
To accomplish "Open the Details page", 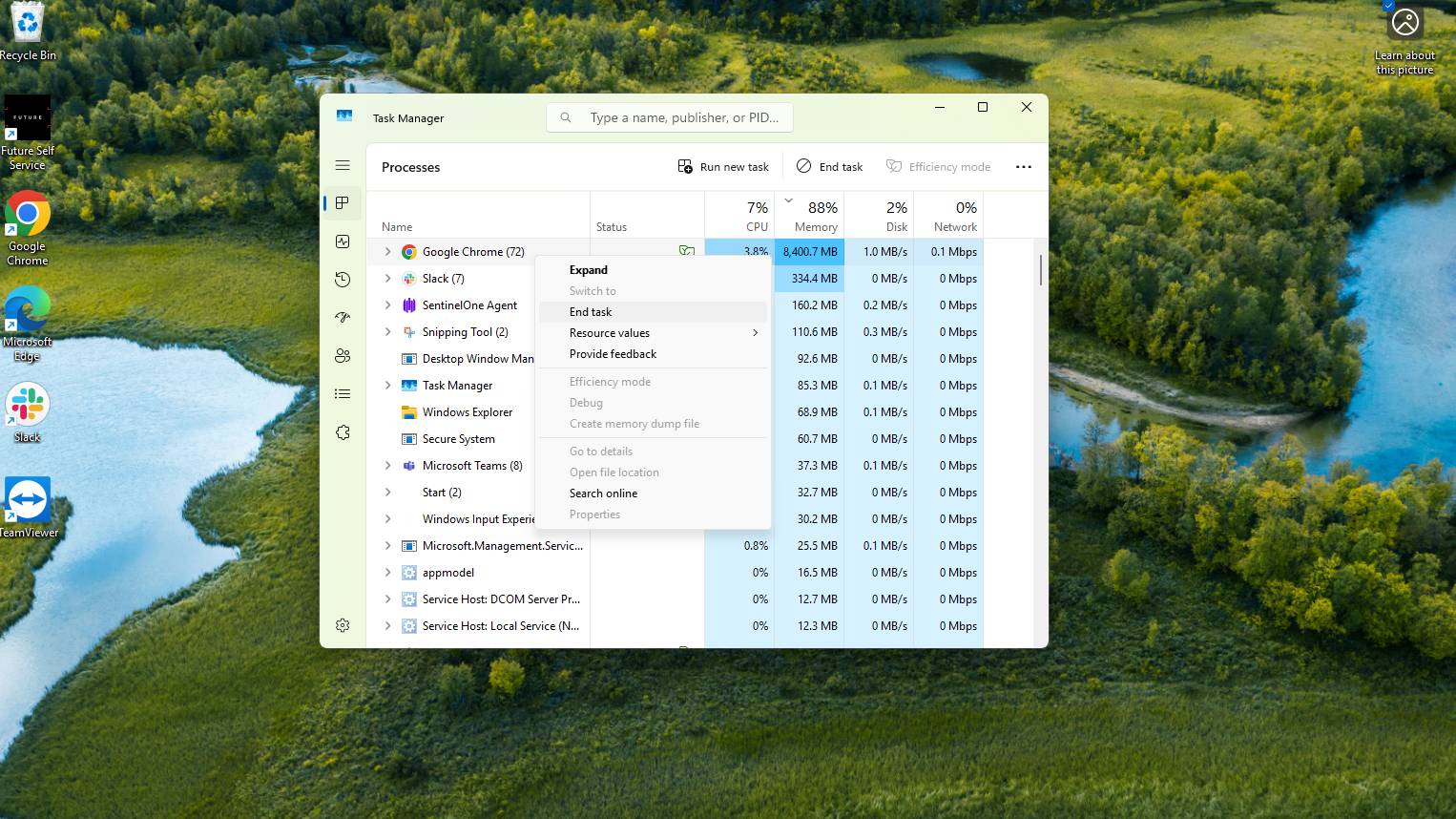I will (x=343, y=393).
